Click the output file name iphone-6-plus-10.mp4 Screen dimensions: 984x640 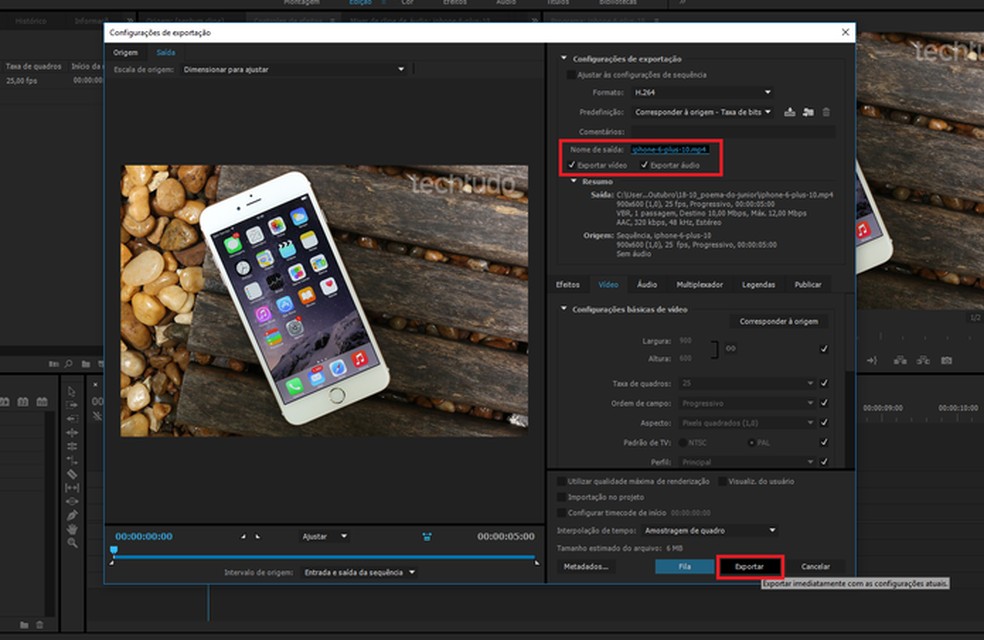pyautogui.click(x=670, y=149)
